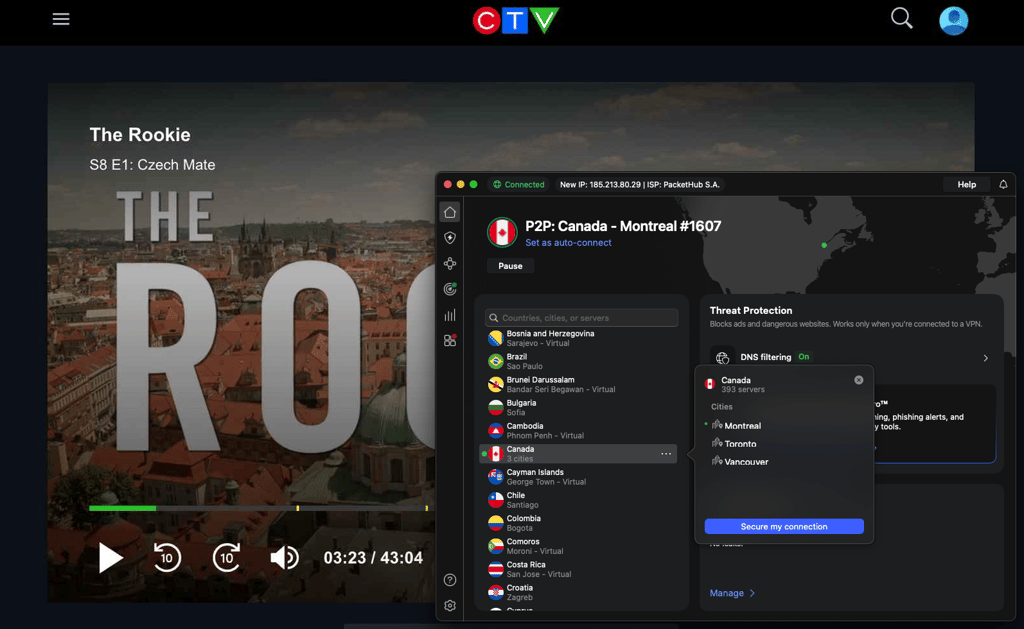Select Chile Santiago server
Screen dimensions: 1024x629
(578, 500)
